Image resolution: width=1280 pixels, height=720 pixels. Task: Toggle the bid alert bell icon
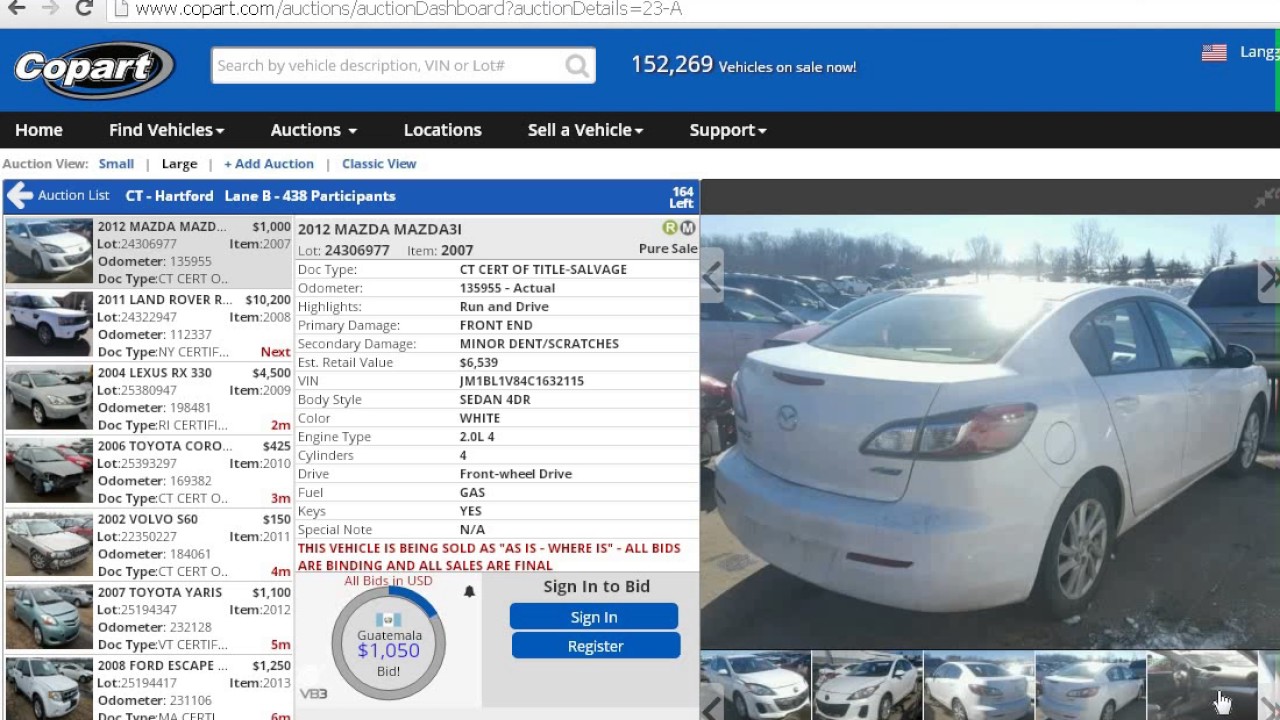pos(469,591)
